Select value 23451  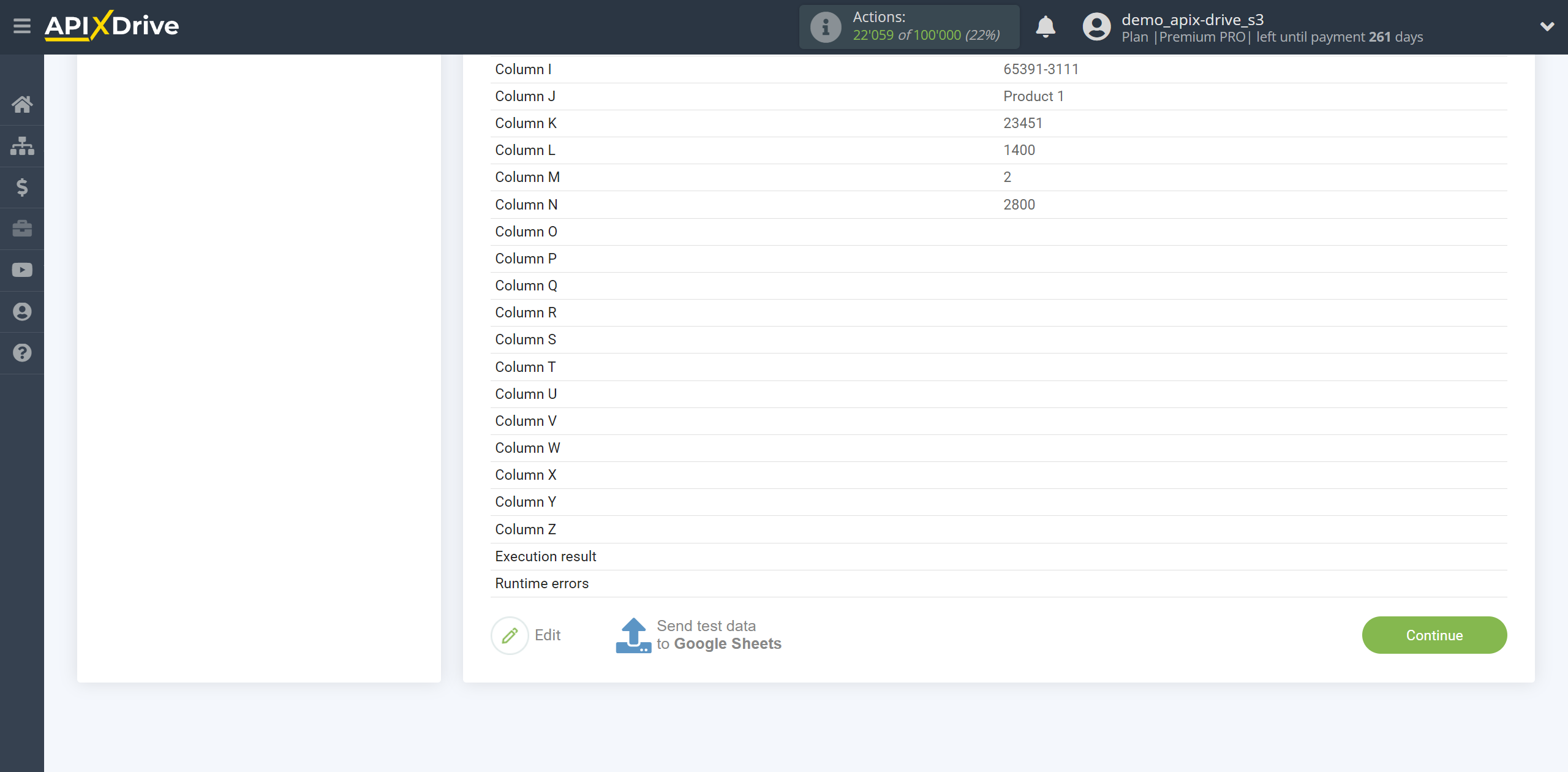pos(1023,123)
